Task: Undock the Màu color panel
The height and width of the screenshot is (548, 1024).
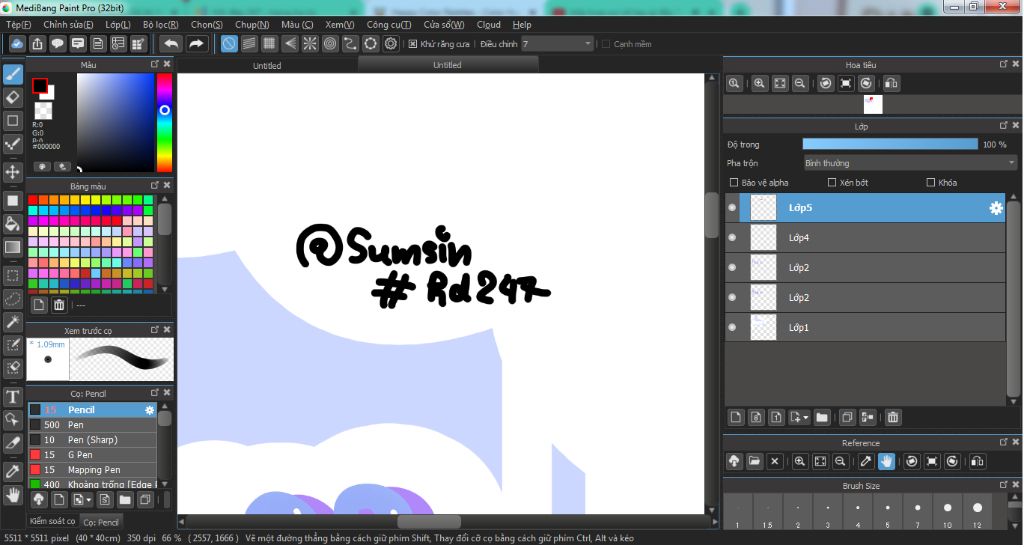Action: click(x=155, y=64)
